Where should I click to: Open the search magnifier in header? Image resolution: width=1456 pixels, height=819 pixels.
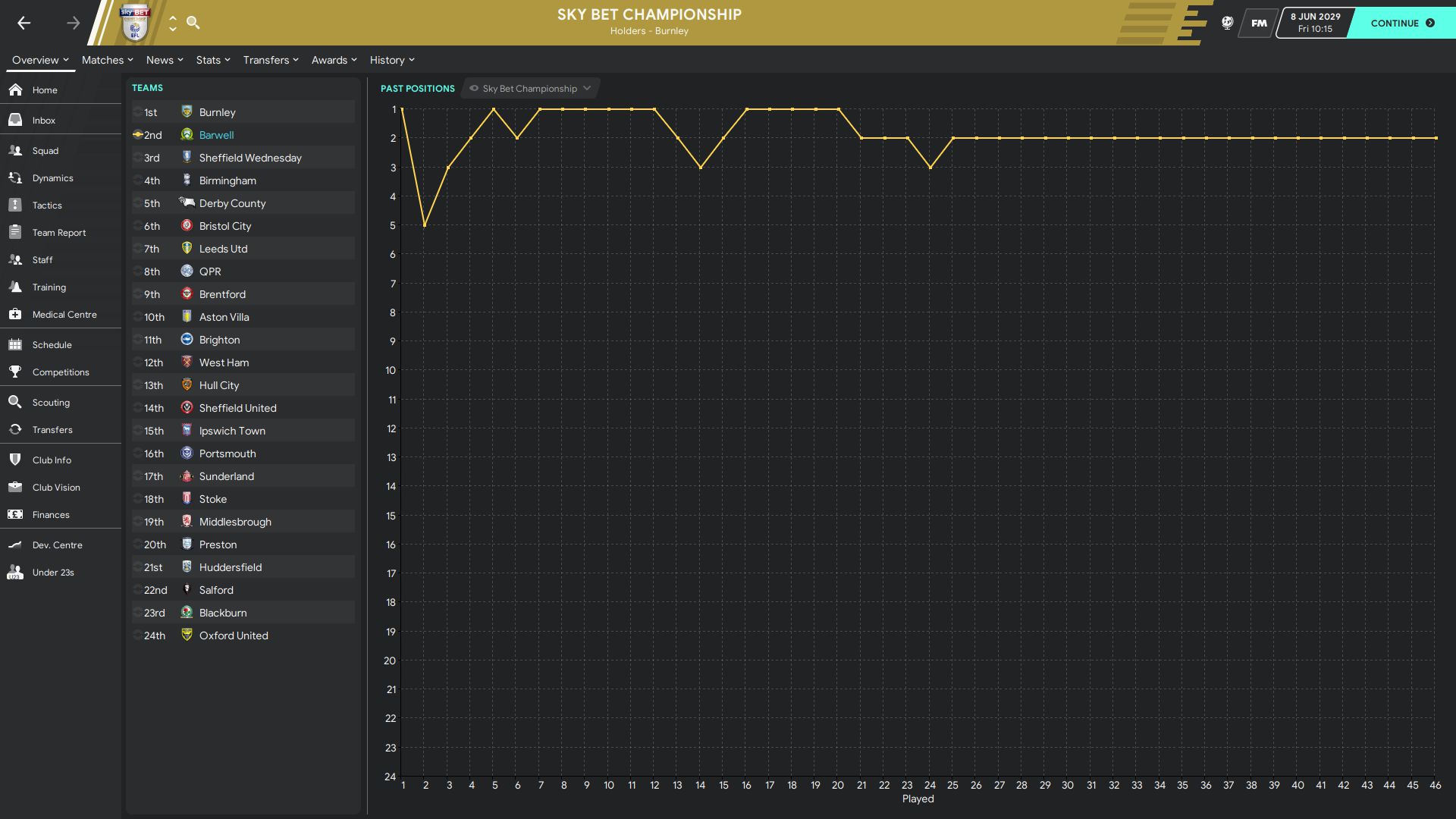tap(193, 23)
